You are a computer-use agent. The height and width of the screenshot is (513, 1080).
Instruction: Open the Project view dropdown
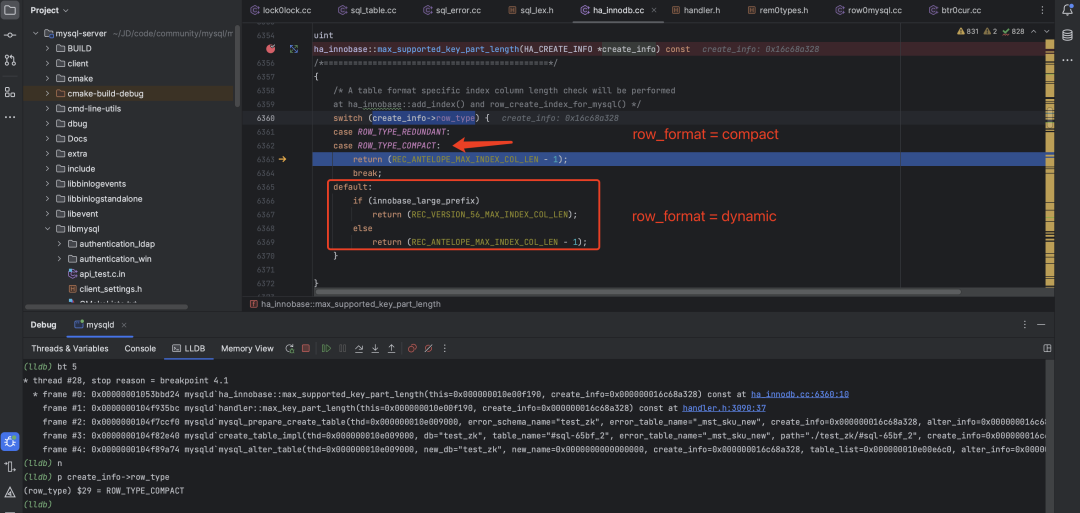point(50,10)
